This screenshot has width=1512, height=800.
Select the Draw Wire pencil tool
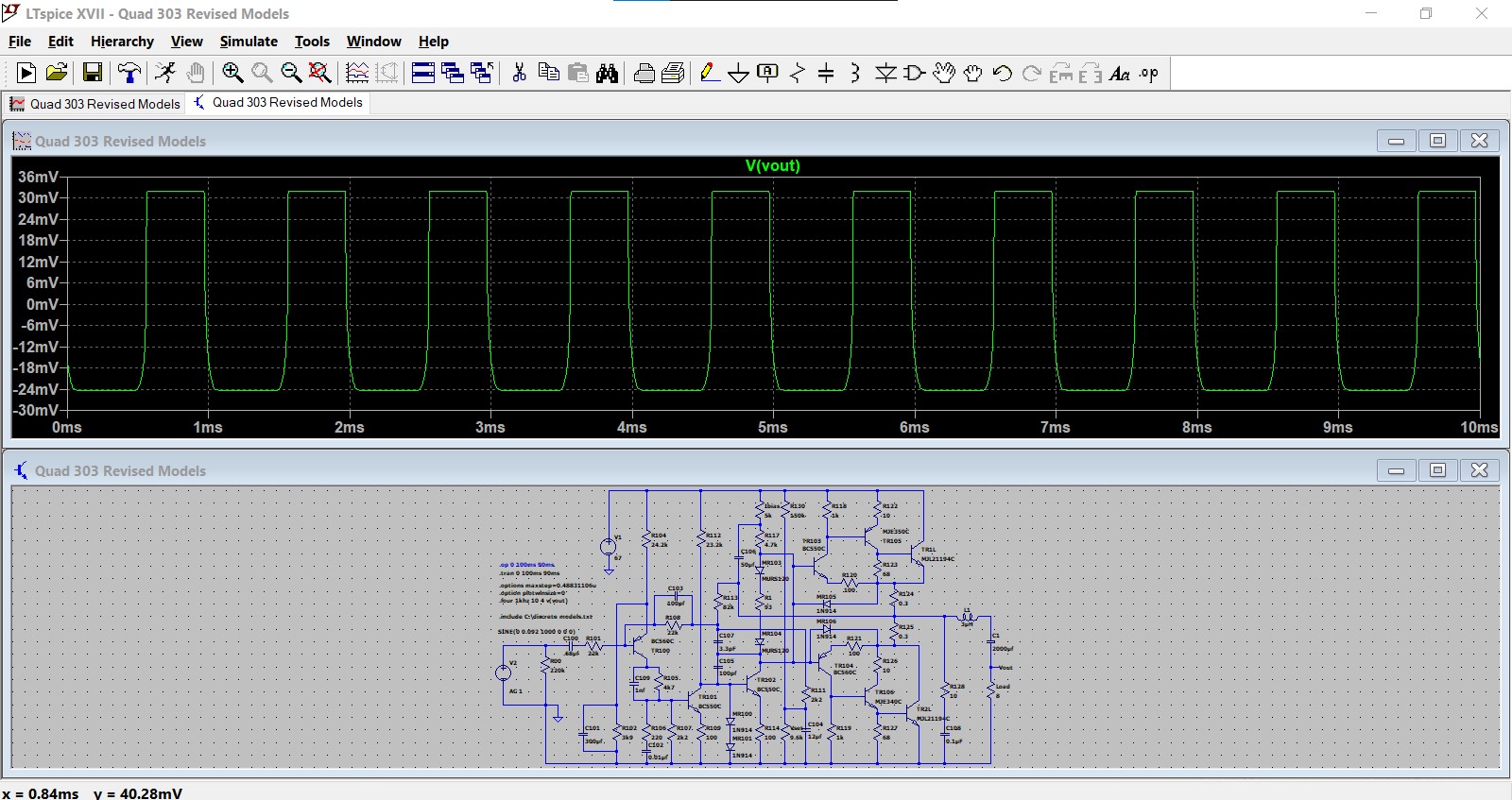pyautogui.click(x=710, y=73)
